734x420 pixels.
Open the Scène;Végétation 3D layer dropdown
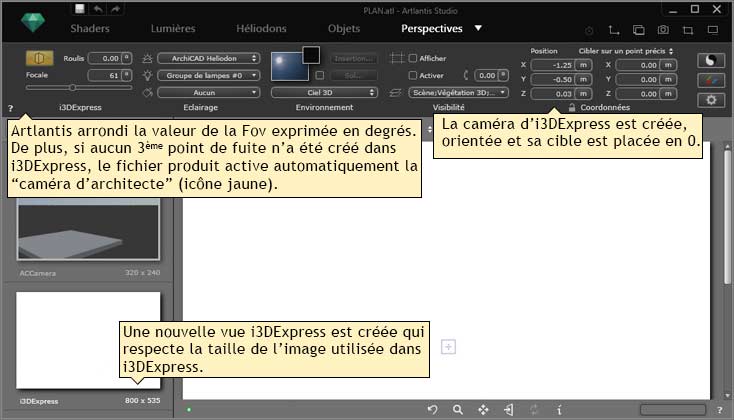(458, 93)
